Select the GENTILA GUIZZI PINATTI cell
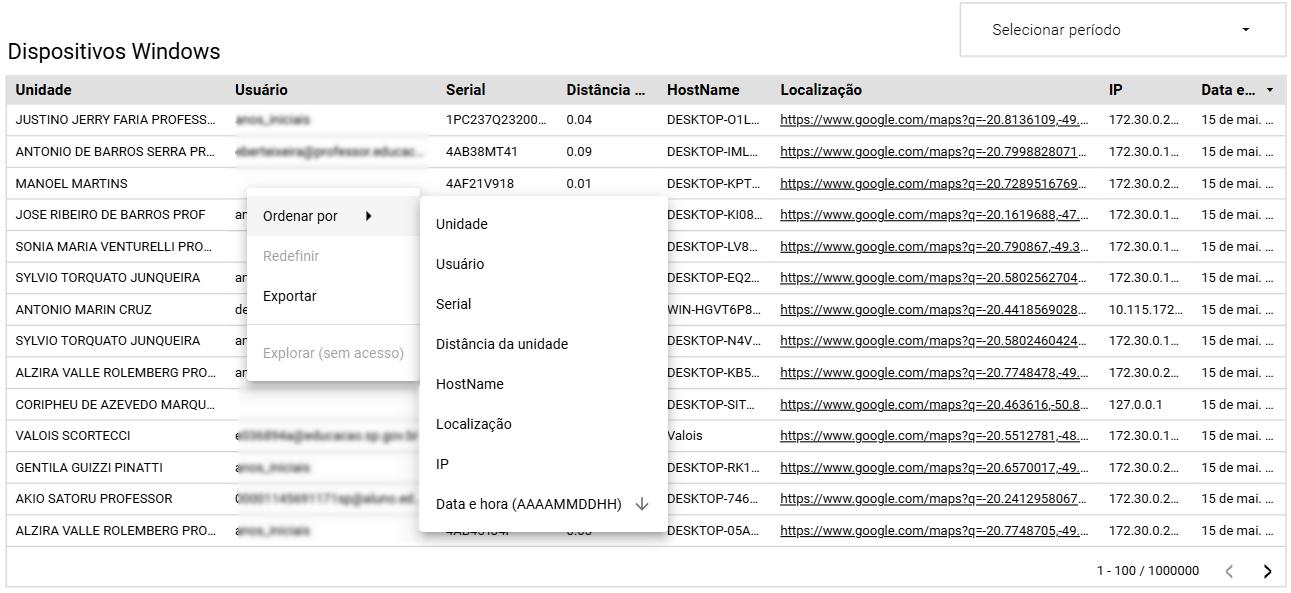The width and height of the screenshot is (1291, 593). pyautogui.click(x=89, y=468)
